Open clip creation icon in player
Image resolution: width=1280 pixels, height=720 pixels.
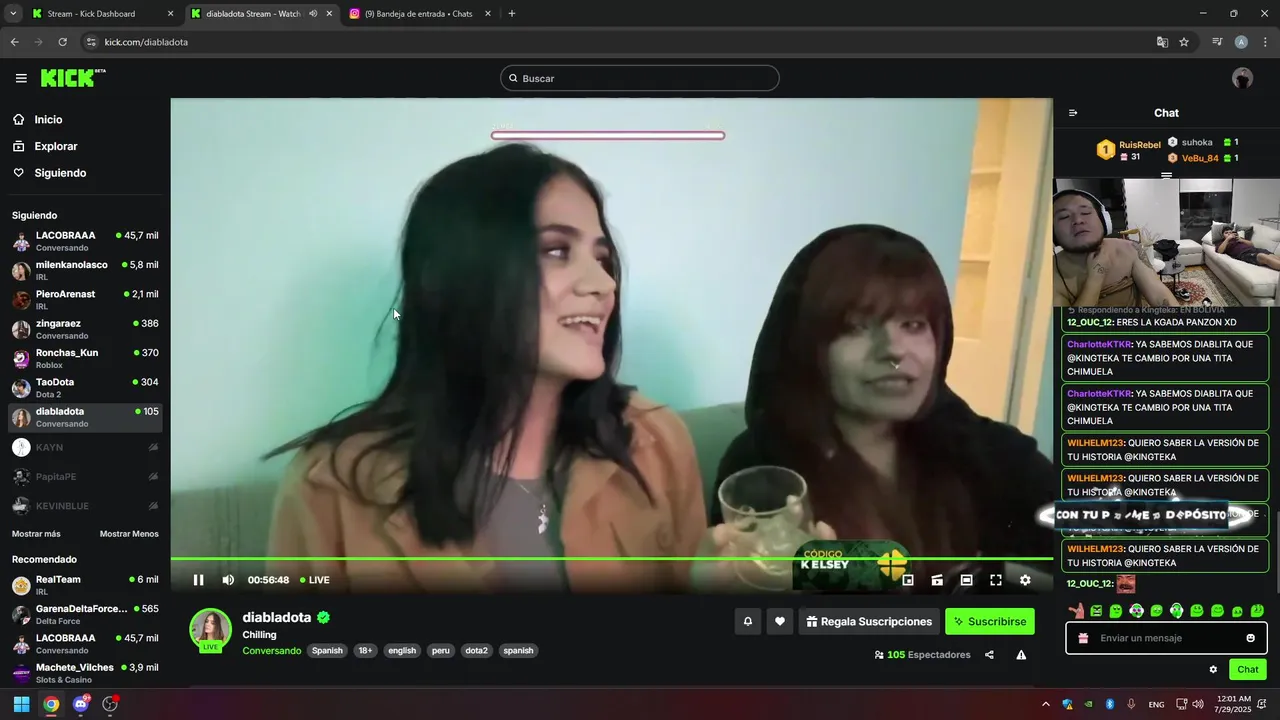click(x=937, y=580)
